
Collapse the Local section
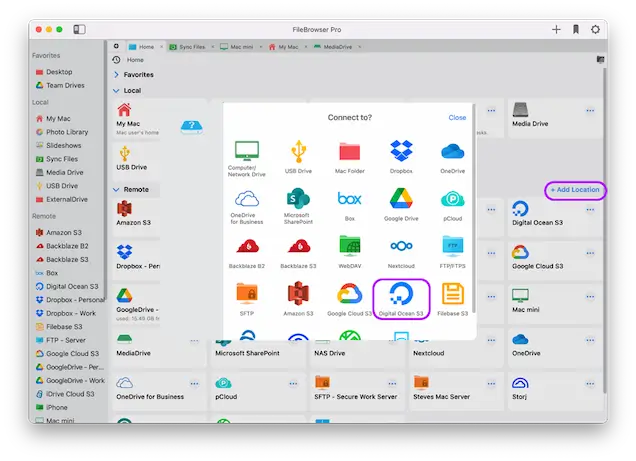coord(116,90)
